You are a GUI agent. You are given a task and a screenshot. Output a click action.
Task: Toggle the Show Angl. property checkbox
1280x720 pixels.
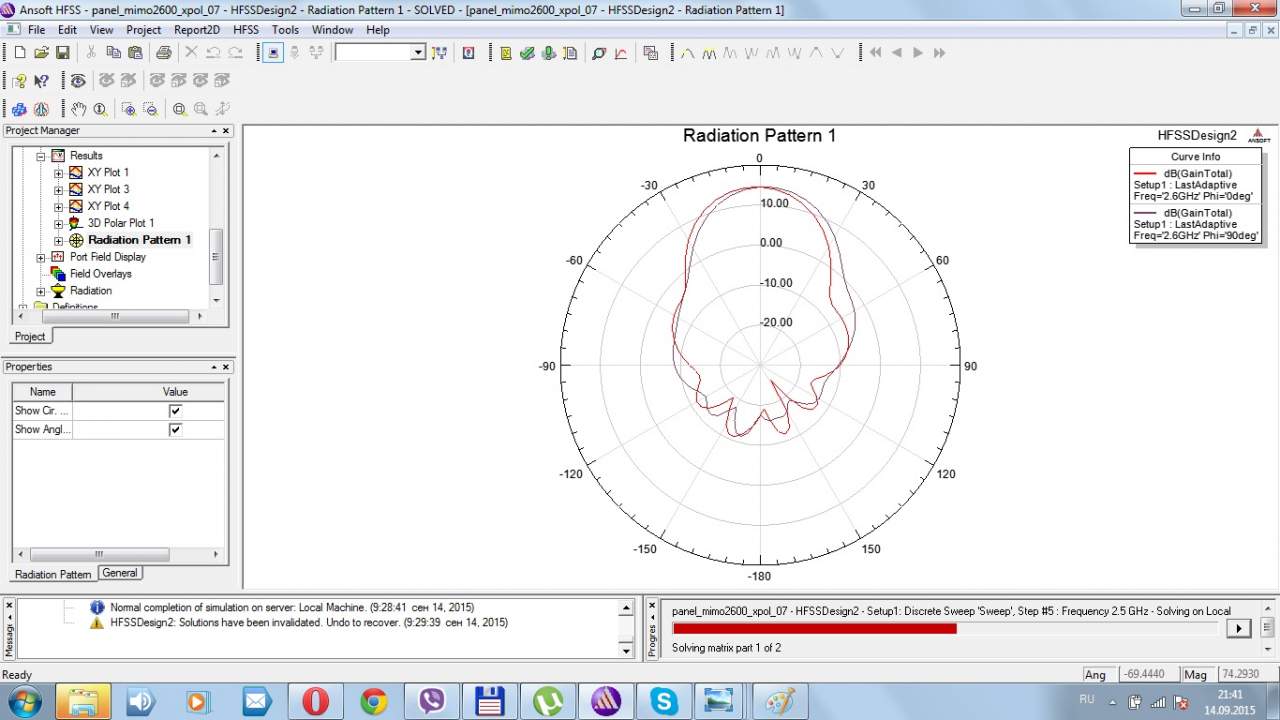175,430
